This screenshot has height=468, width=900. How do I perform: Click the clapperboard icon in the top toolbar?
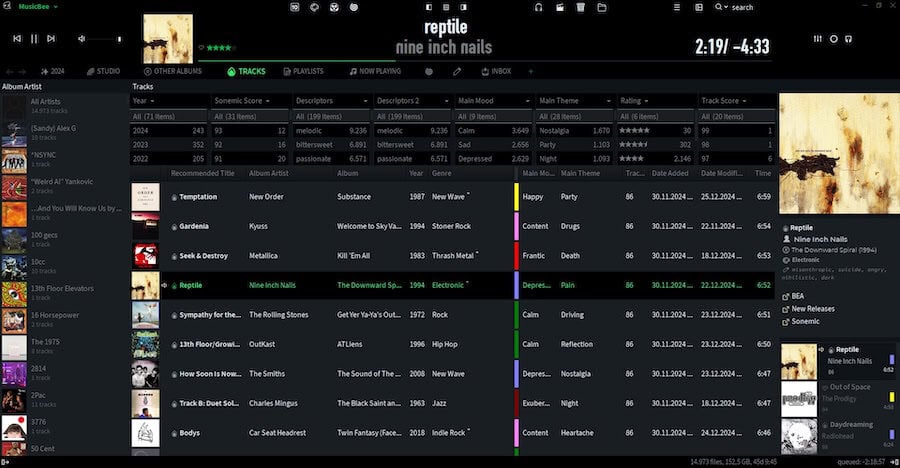pos(560,7)
